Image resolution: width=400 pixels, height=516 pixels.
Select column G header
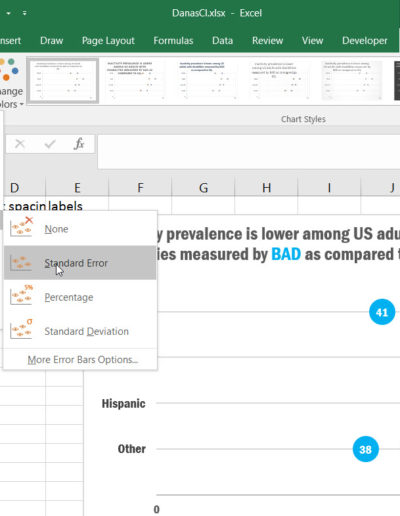(203, 188)
